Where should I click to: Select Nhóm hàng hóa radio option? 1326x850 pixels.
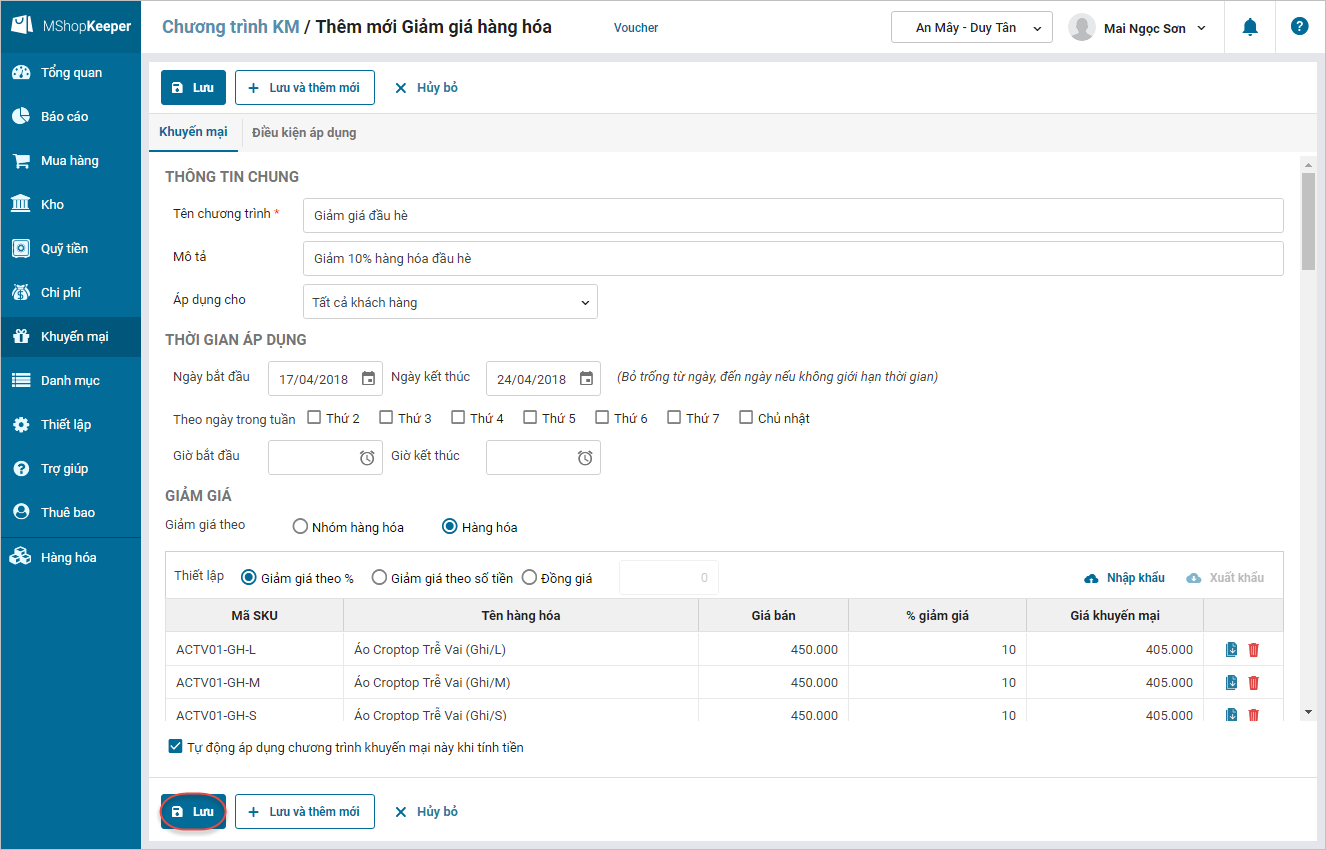pos(300,527)
